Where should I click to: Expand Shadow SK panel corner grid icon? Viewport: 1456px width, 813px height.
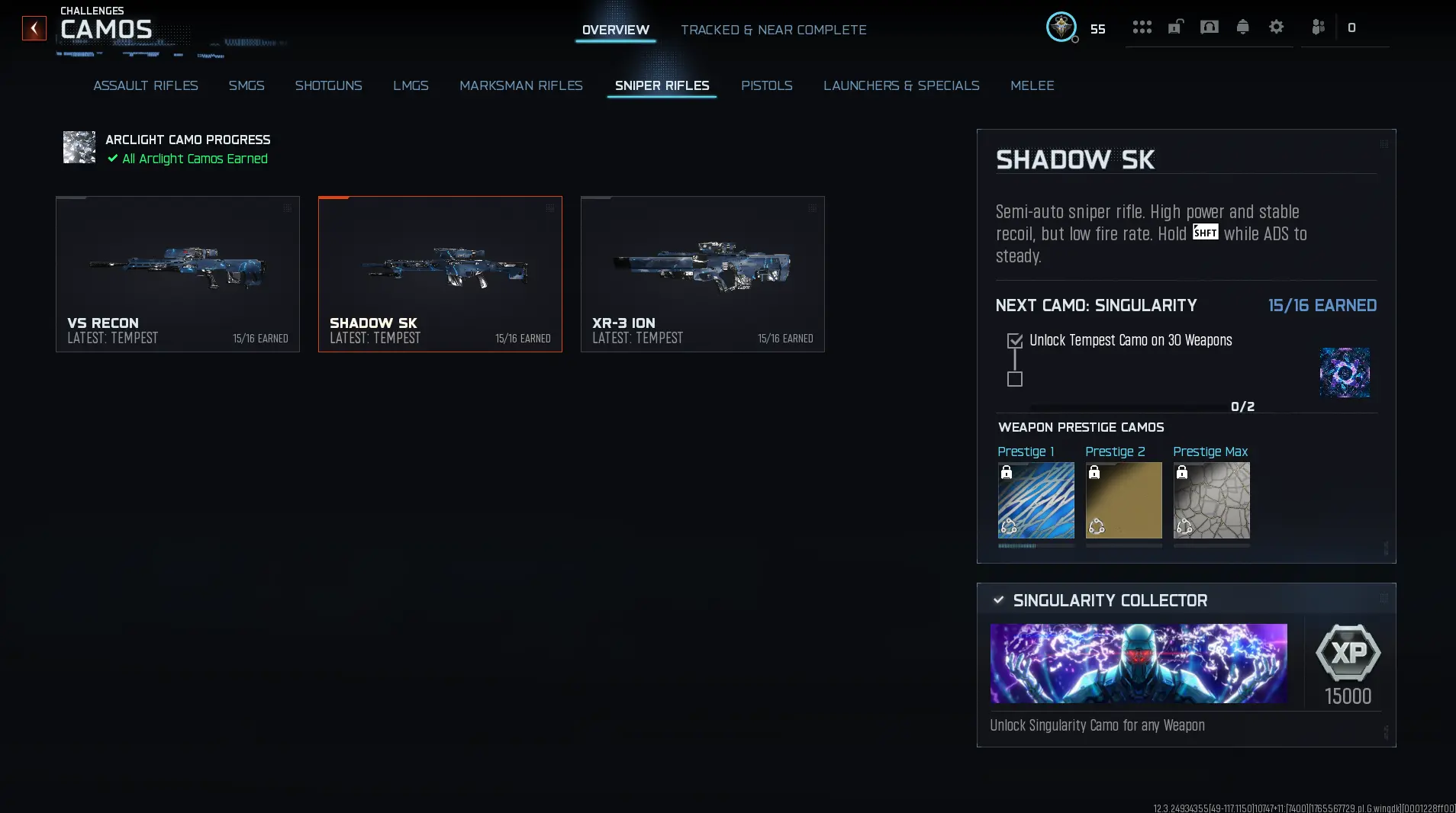tap(1384, 144)
